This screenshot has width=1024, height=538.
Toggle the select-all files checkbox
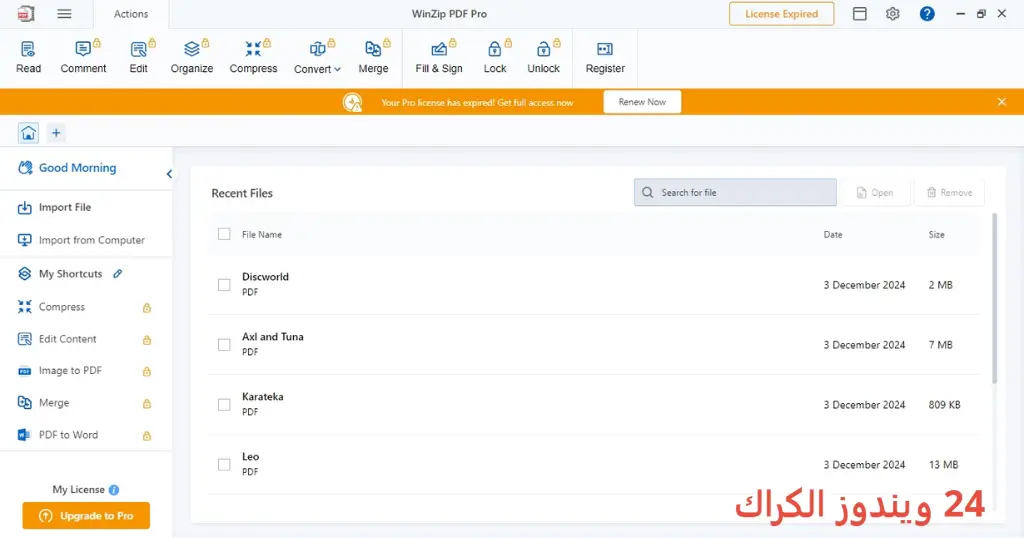(x=224, y=234)
